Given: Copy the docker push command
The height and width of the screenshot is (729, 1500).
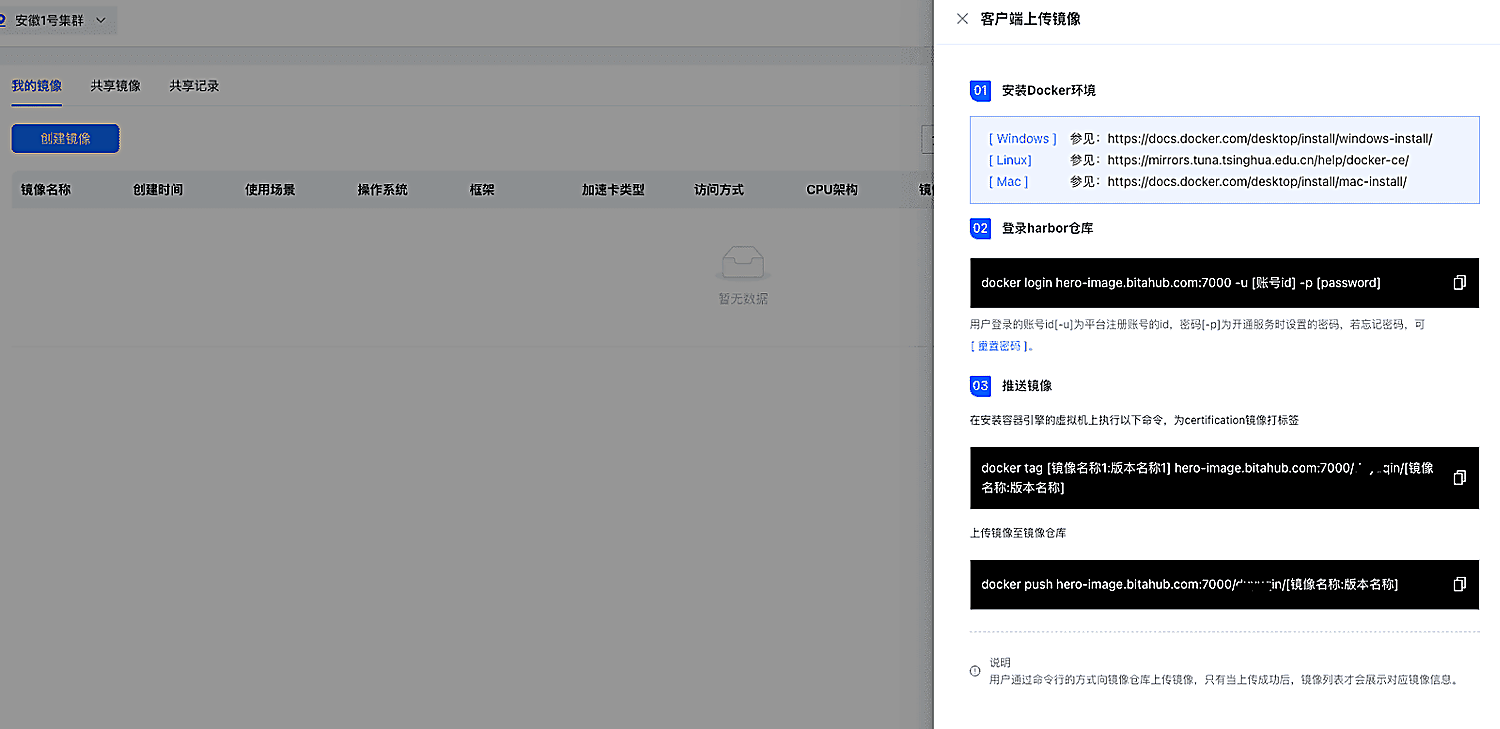Looking at the screenshot, I should point(1459,584).
